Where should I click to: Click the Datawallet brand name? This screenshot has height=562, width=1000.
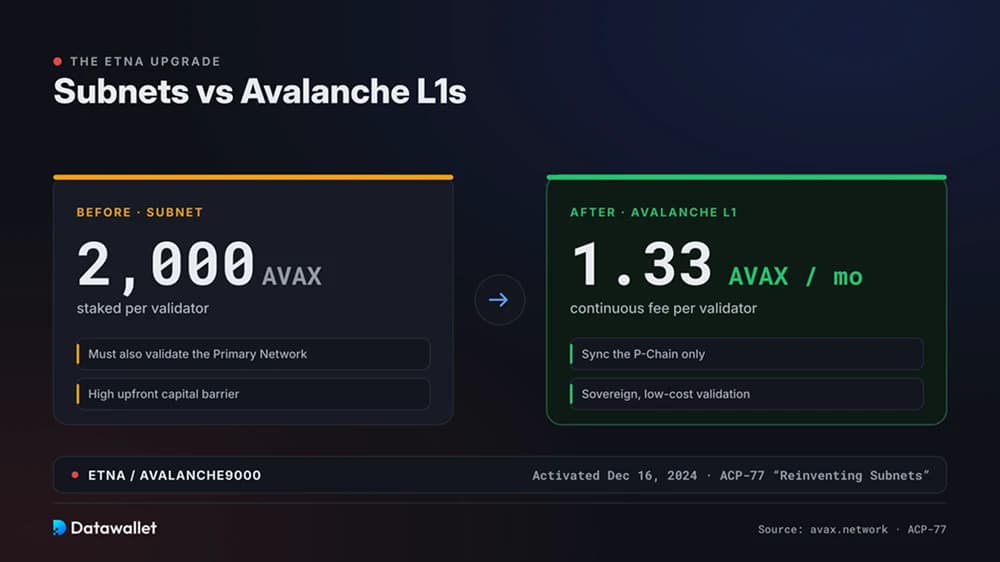(114, 528)
